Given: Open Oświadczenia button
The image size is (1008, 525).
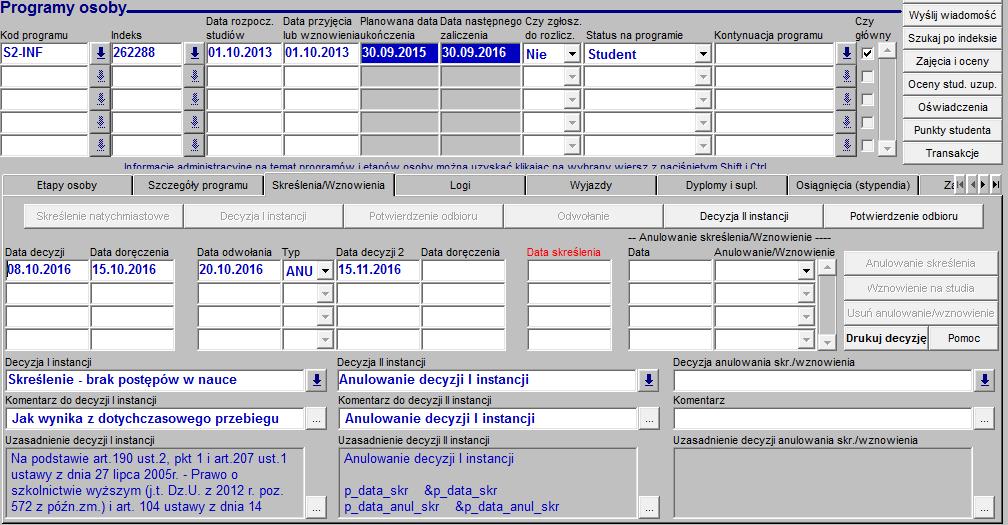Looking at the screenshot, I should (952, 107).
